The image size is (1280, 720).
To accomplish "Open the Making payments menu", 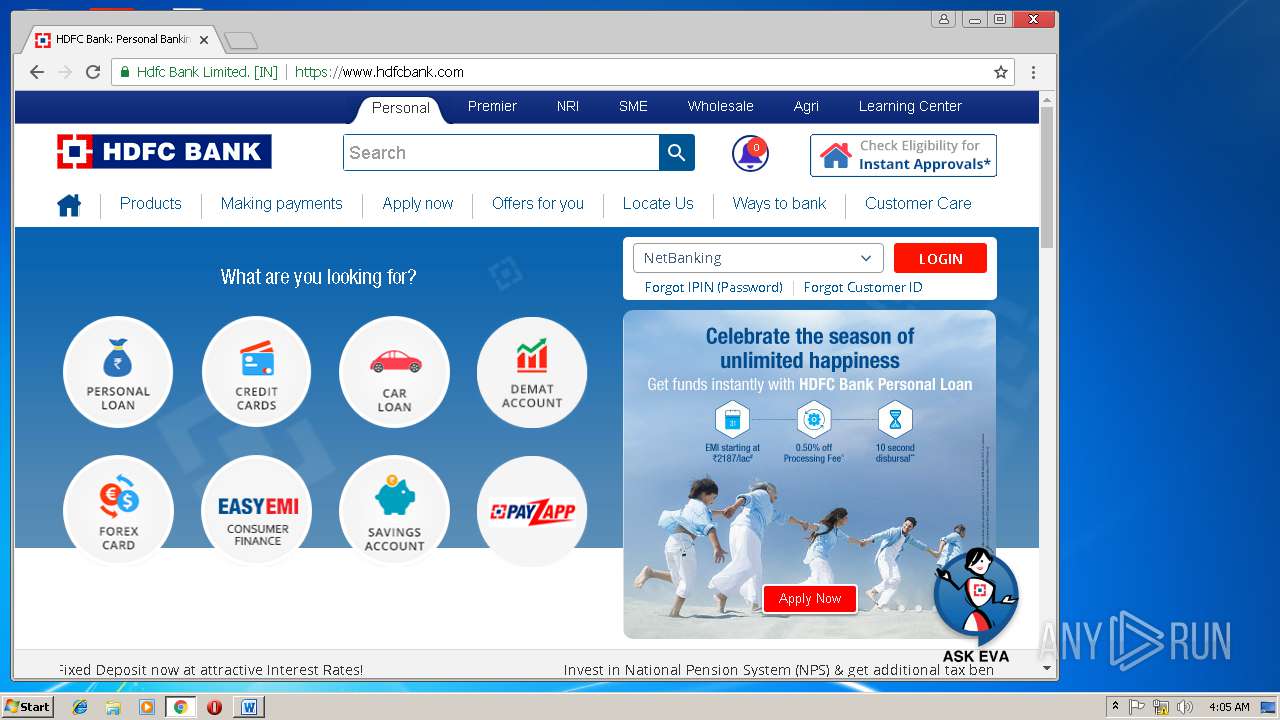I will click(x=281, y=203).
